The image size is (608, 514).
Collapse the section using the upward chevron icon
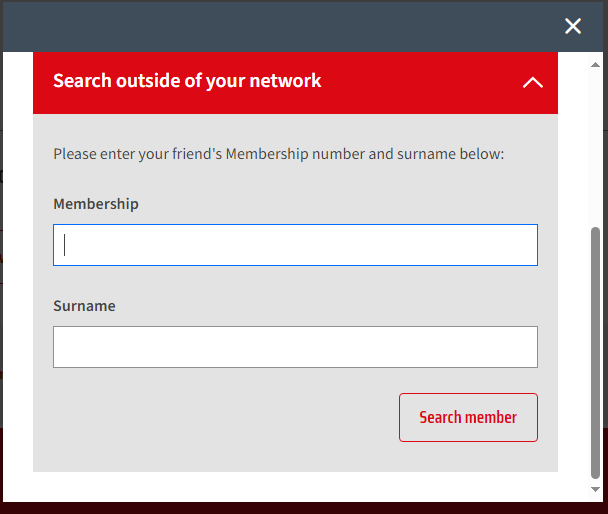pyautogui.click(x=533, y=82)
